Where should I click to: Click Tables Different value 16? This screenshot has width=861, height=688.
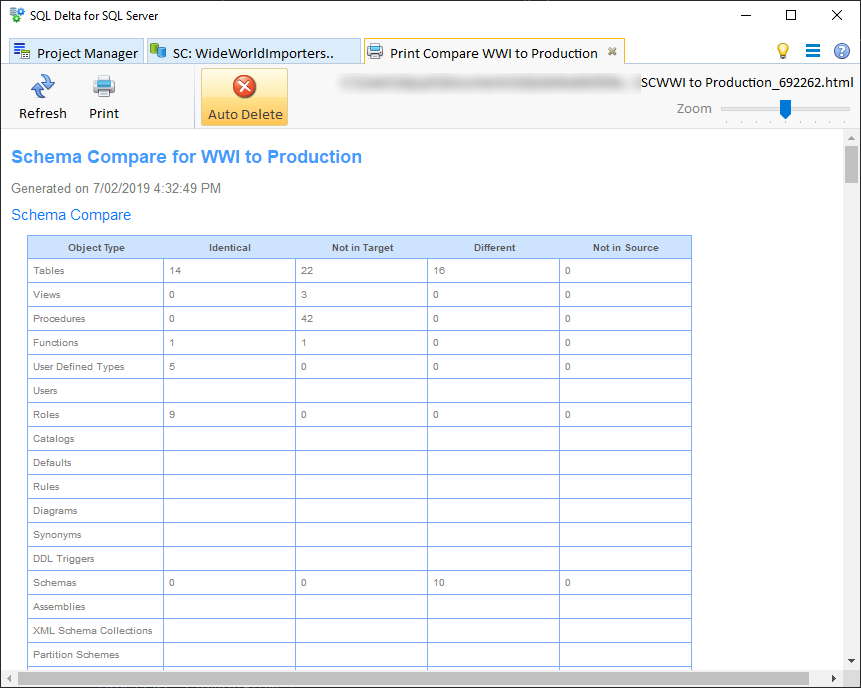point(439,271)
